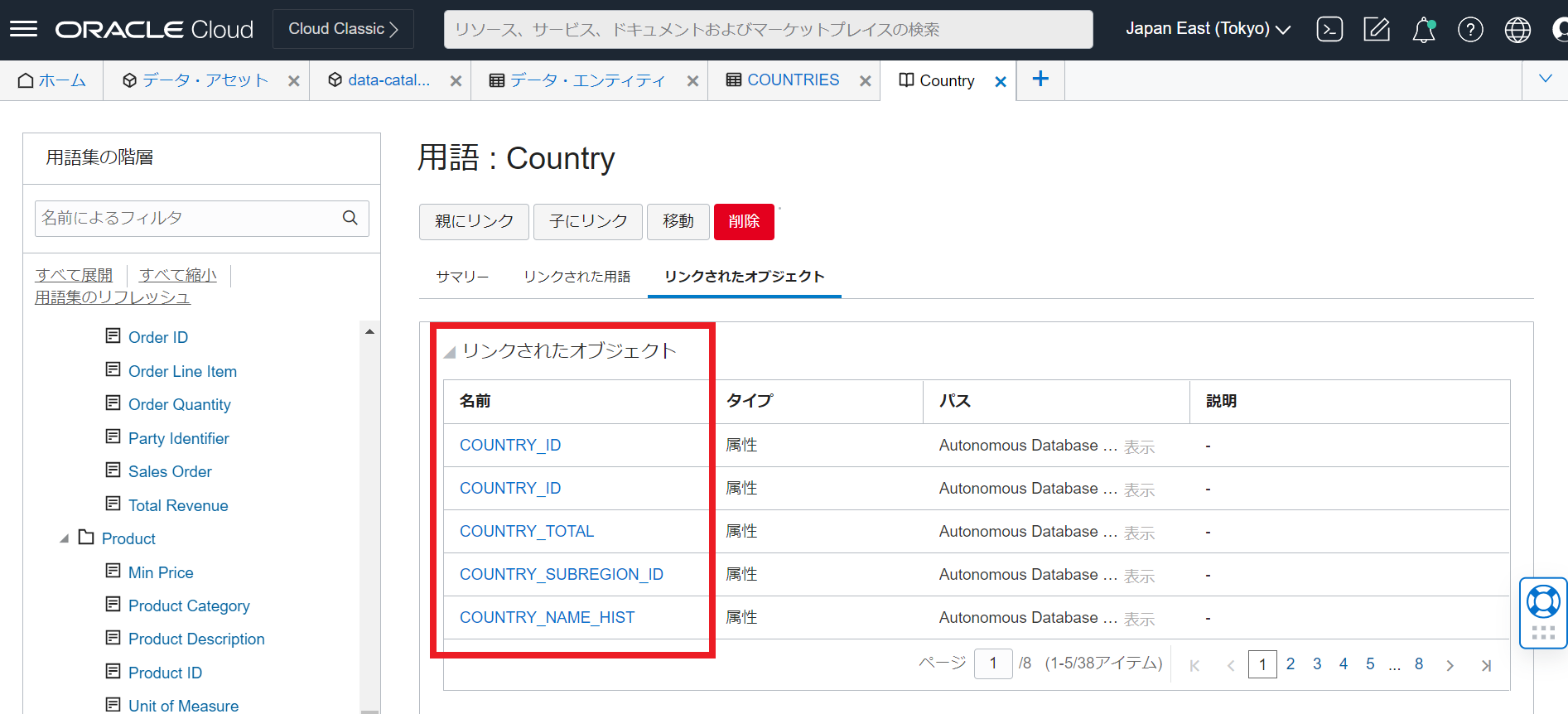Collapse the リンクされたオブジェクト section

click(450, 352)
